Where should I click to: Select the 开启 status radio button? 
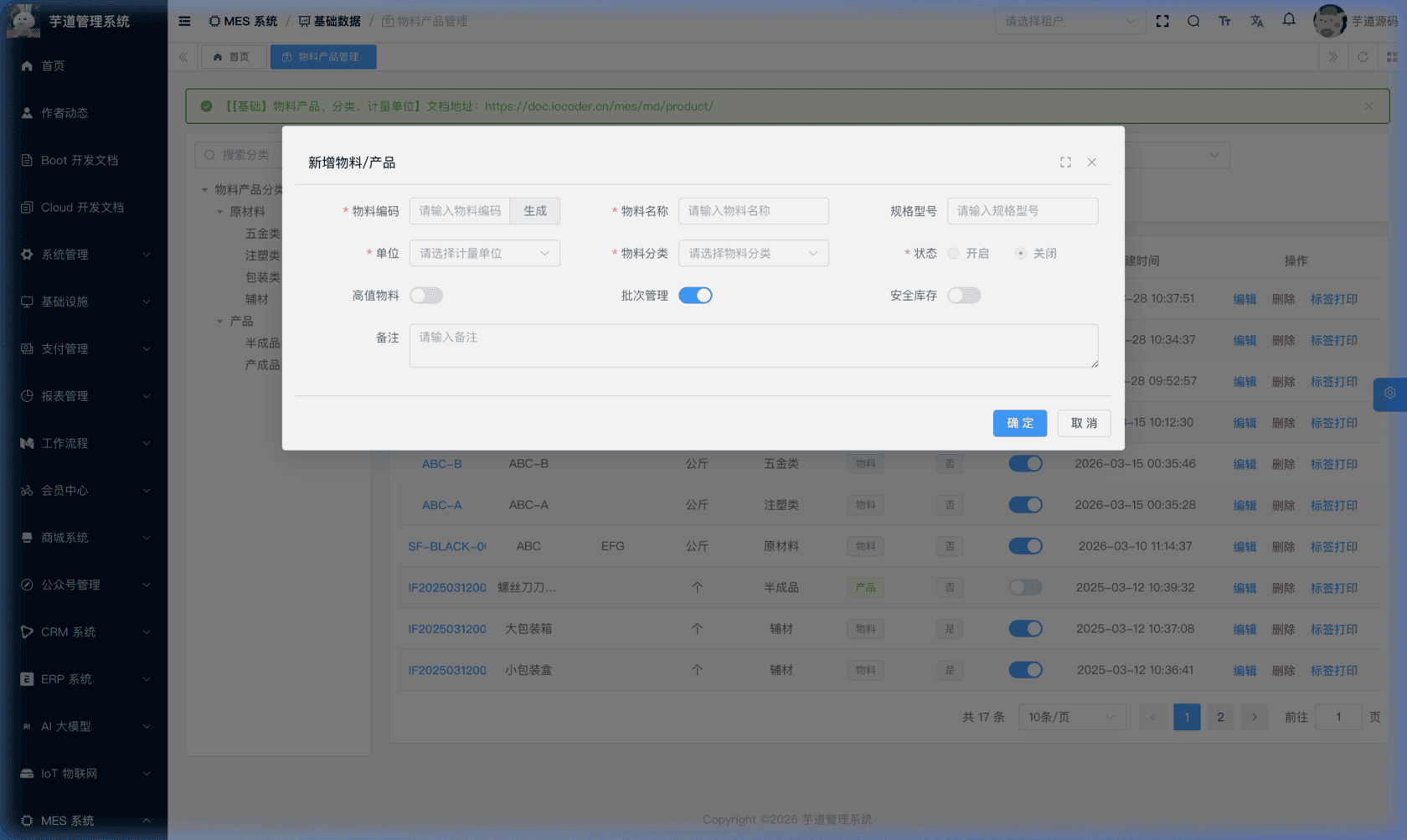pos(953,253)
